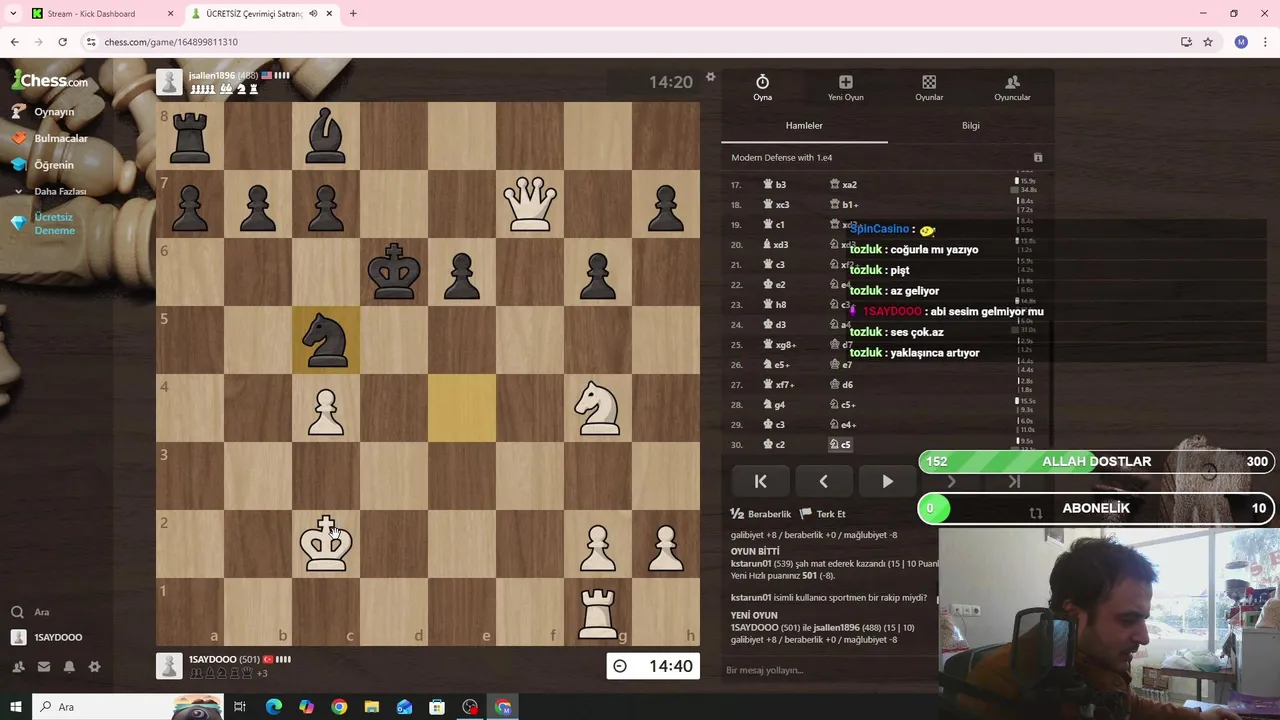Viewport: 1280px width, 720px height.
Task: Click the browser back arrow
Action: pos(14,42)
